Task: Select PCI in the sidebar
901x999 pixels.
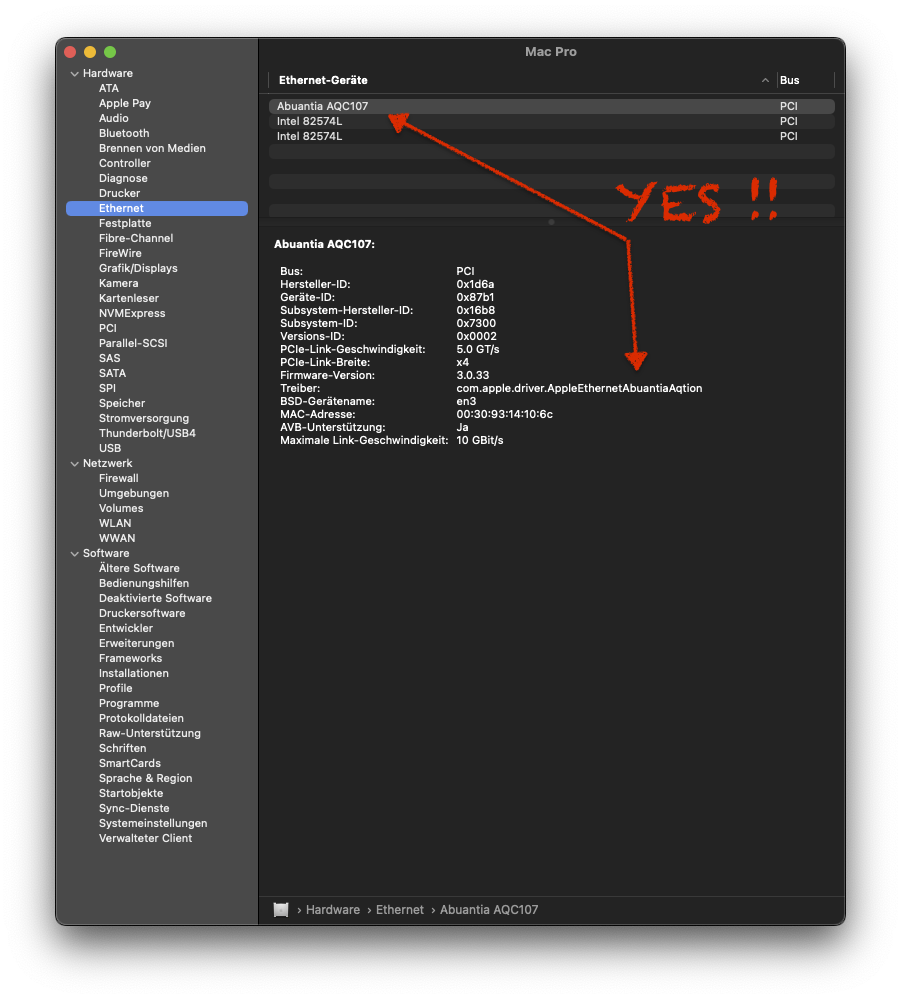Action: (x=108, y=328)
